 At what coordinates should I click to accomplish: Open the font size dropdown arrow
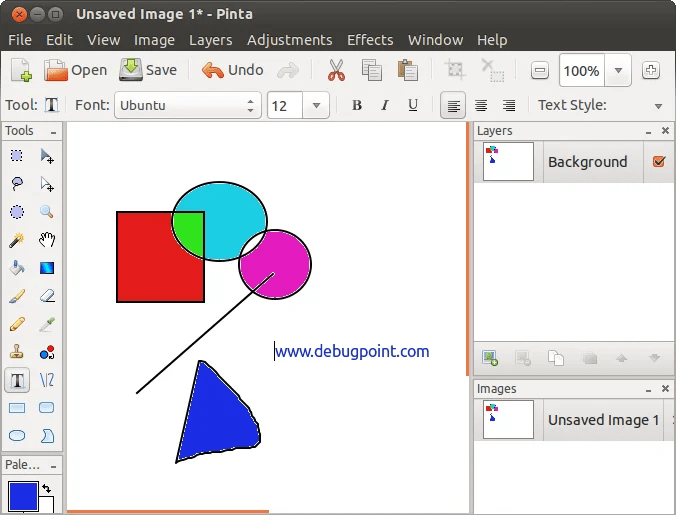(316, 105)
